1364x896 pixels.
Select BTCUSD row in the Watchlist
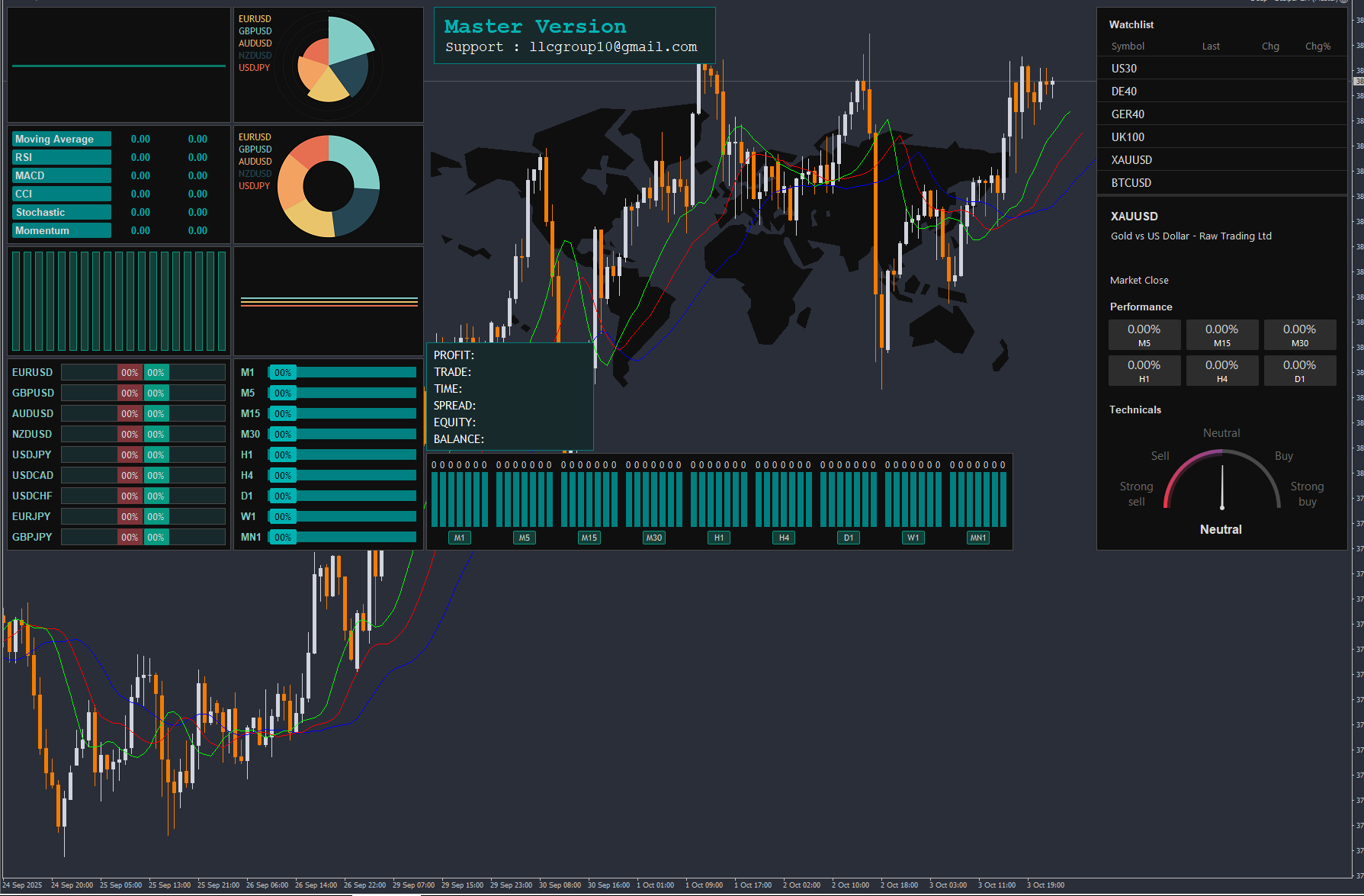[x=1131, y=183]
